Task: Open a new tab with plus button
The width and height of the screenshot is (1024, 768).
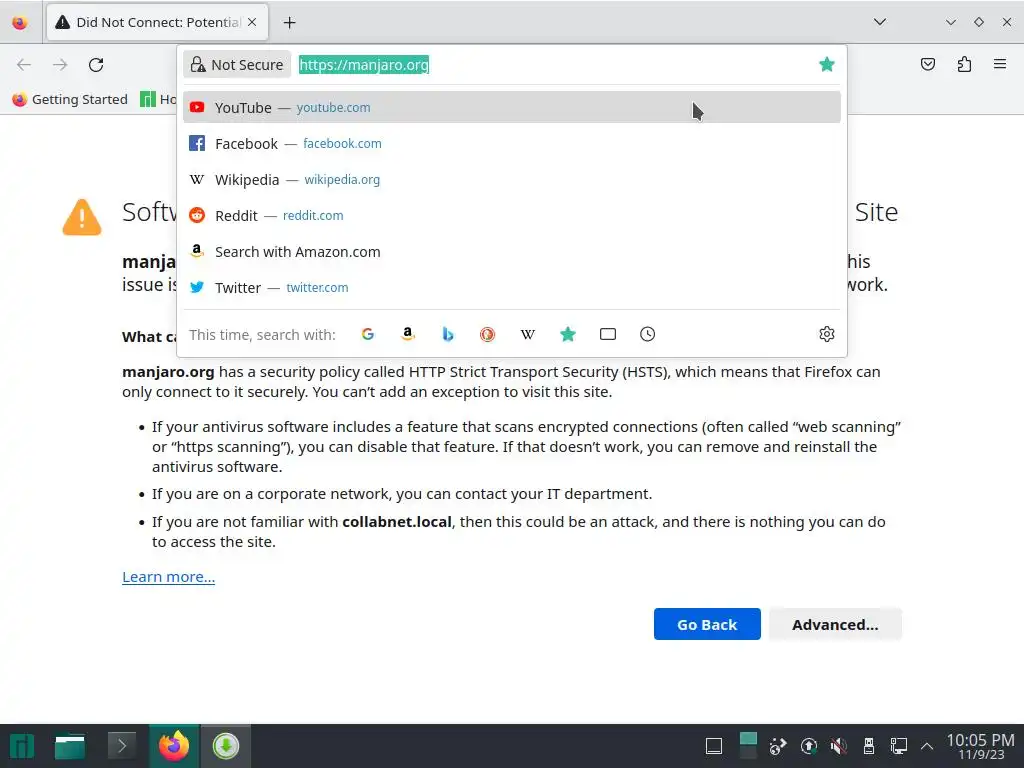Action: pos(289,23)
